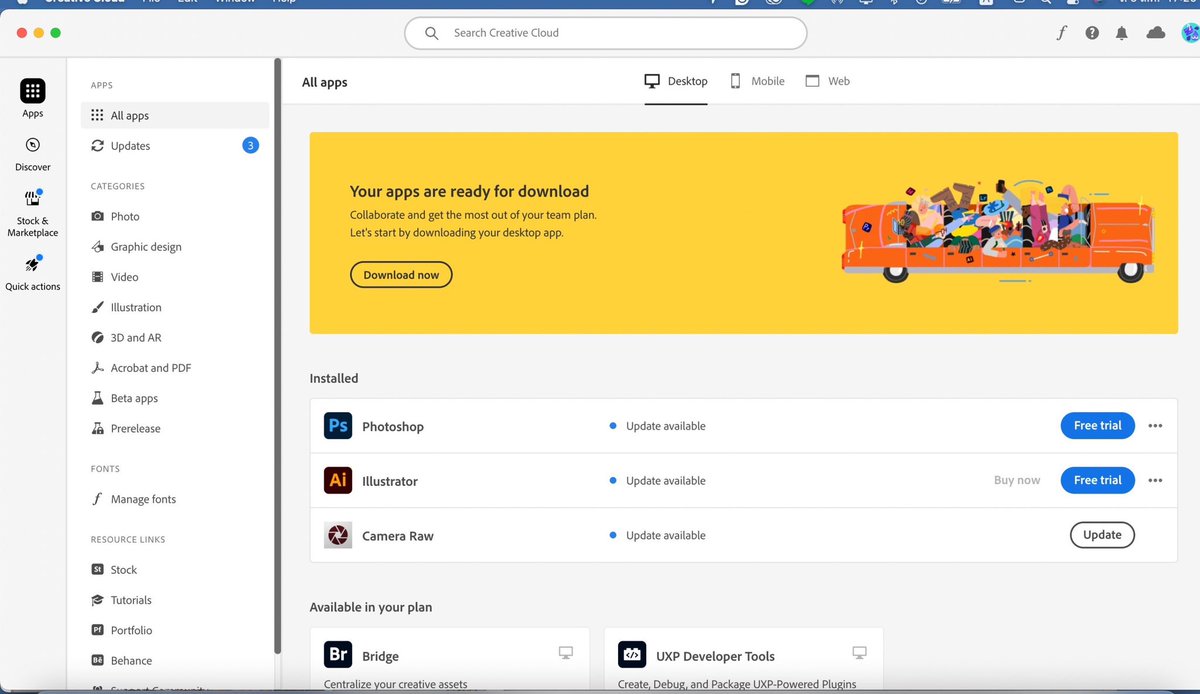This screenshot has width=1200, height=694.
Task: Select All apps in the sidebar
Action: click(x=175, y=116)
